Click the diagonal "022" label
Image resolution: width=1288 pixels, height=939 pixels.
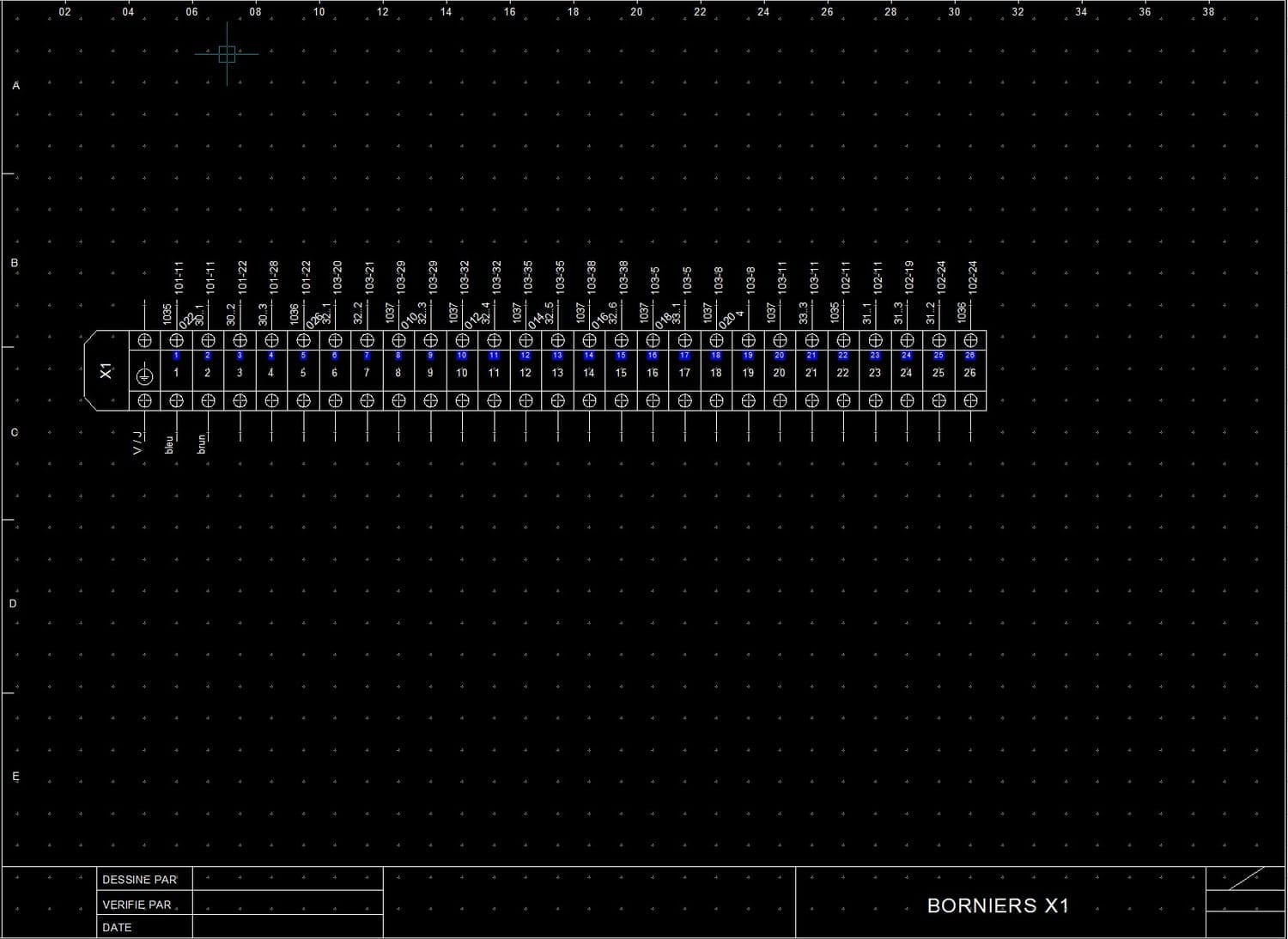coord(186,320)
